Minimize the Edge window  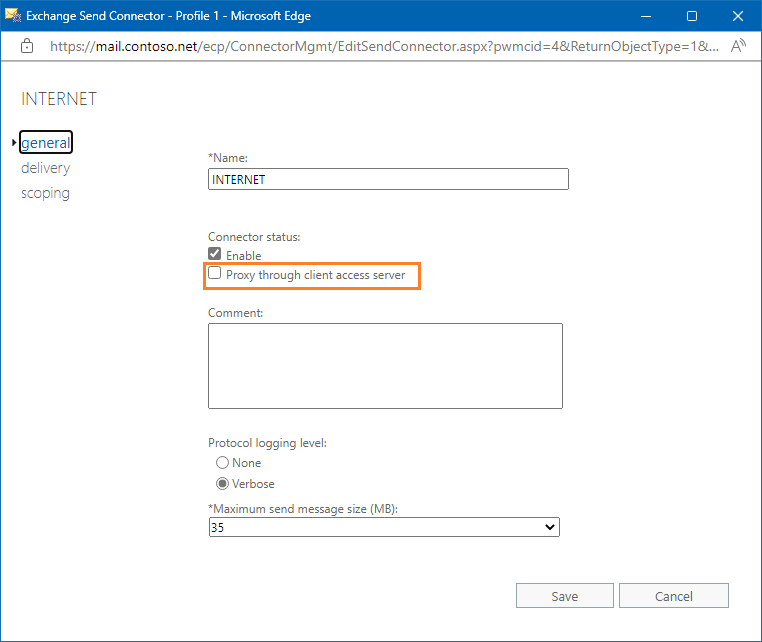pyautogui.click(x=646, y=16)
